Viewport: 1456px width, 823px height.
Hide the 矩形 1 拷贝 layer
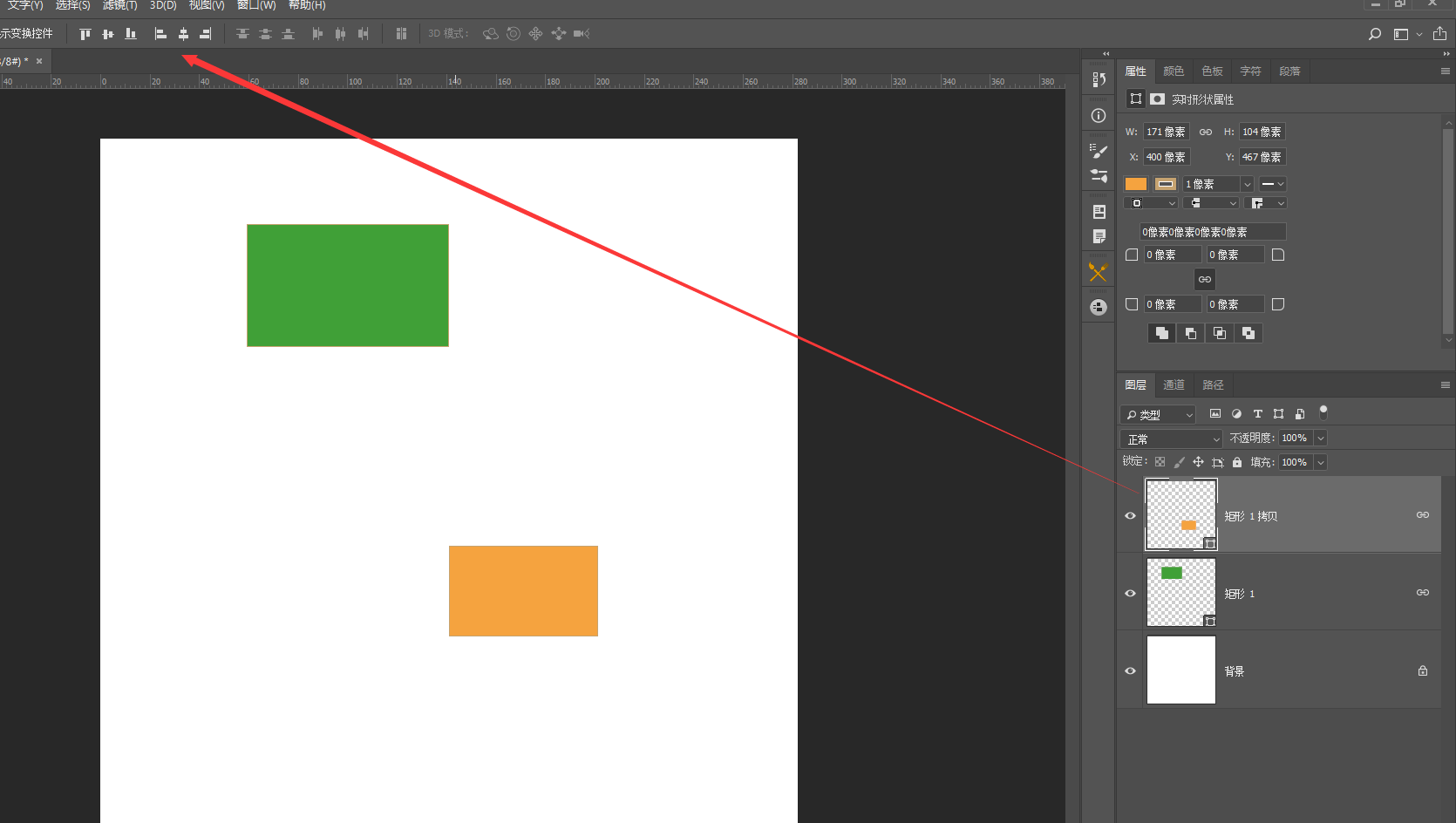click(1130, 515)
